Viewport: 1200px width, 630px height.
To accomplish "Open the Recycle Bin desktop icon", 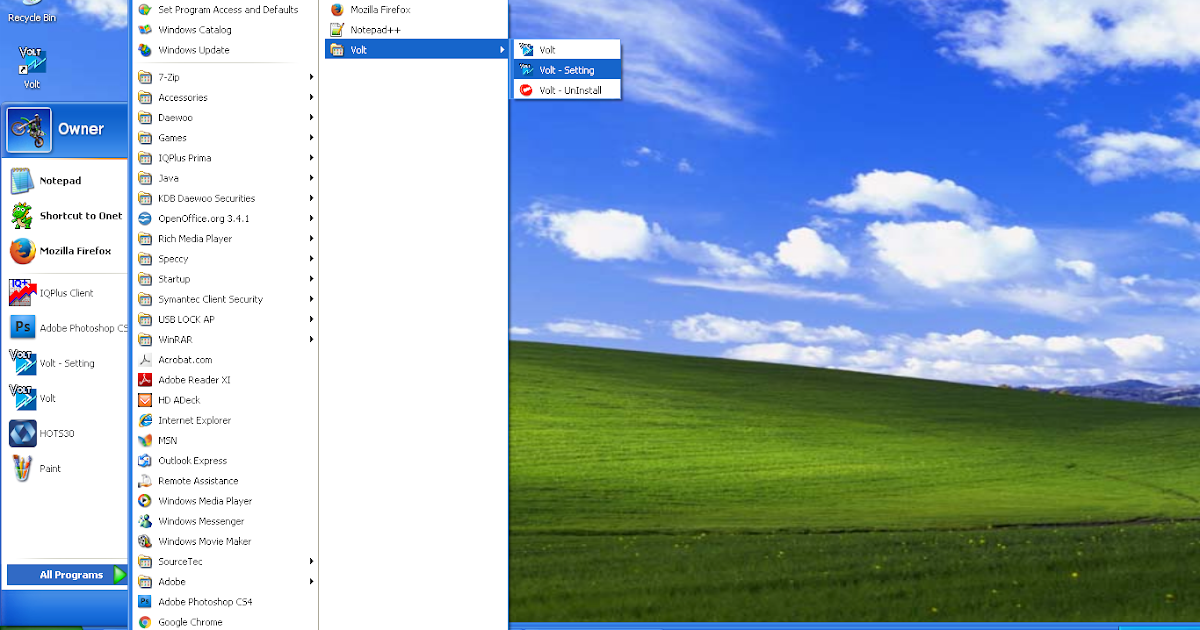I will pyautogui.click(x=32, y=12).
